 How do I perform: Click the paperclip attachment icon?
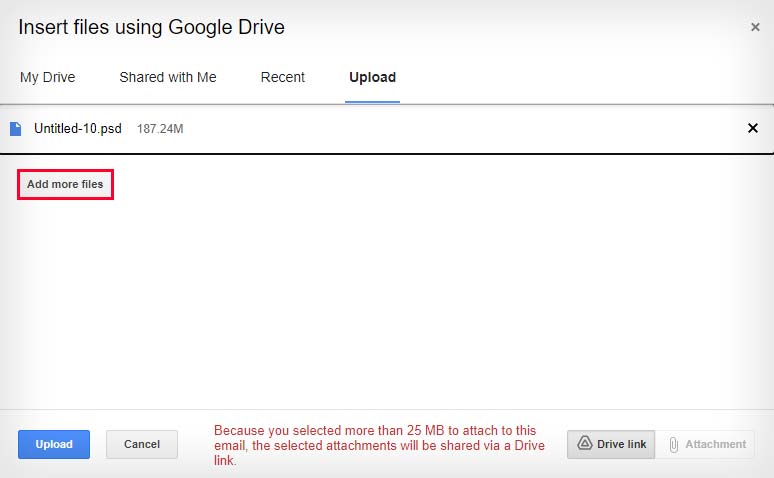(673, 444)
